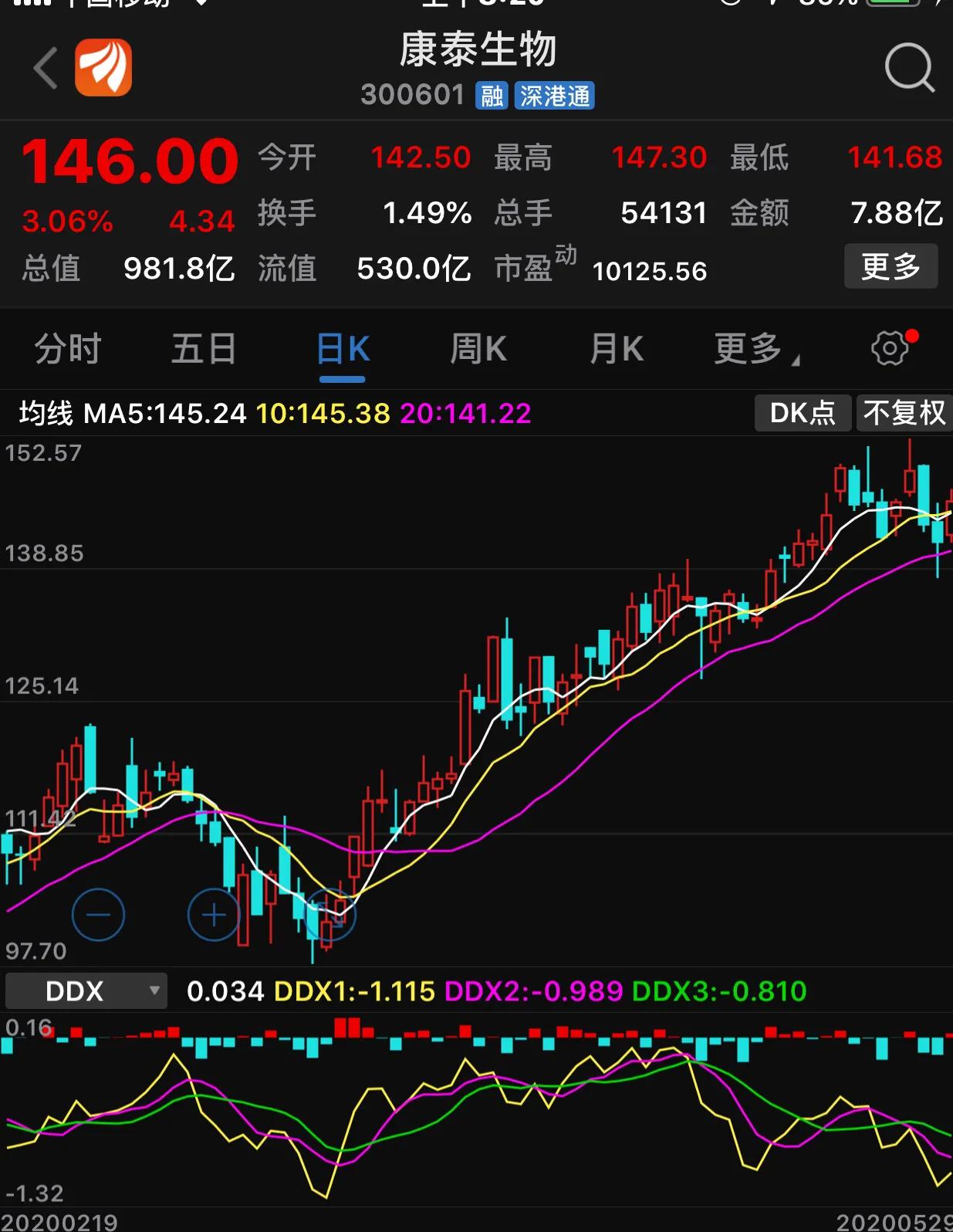Tap the DDX3:-0.810 value

[719, 991]
